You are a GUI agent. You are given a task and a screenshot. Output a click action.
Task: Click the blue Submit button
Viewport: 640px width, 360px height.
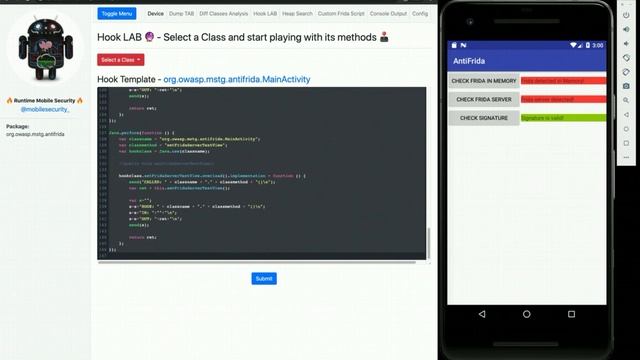(264, 278)
